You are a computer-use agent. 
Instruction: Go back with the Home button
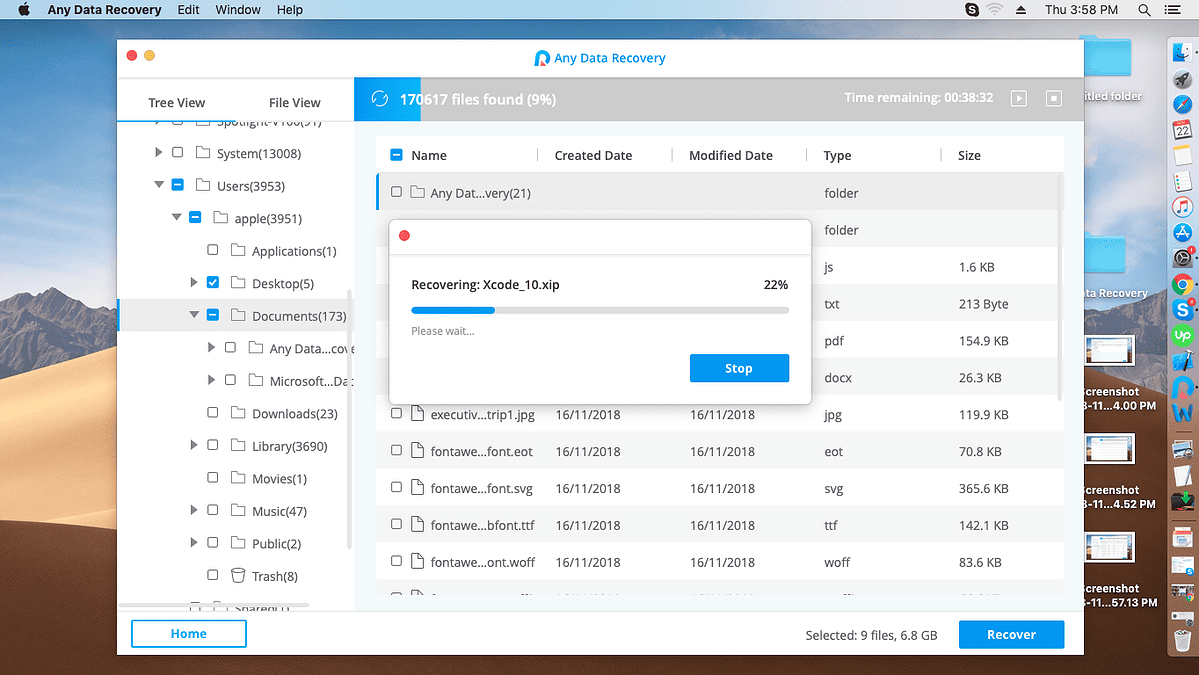click(x=189, y=634)
